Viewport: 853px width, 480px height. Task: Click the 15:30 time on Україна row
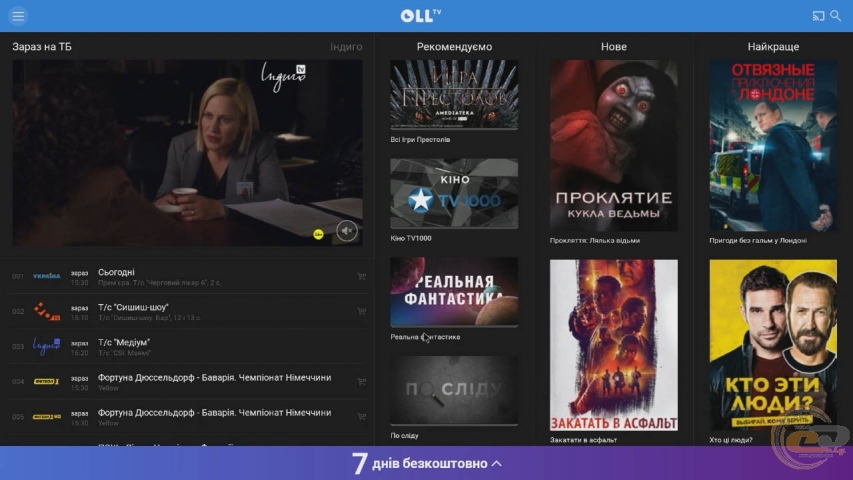point(79,283)
